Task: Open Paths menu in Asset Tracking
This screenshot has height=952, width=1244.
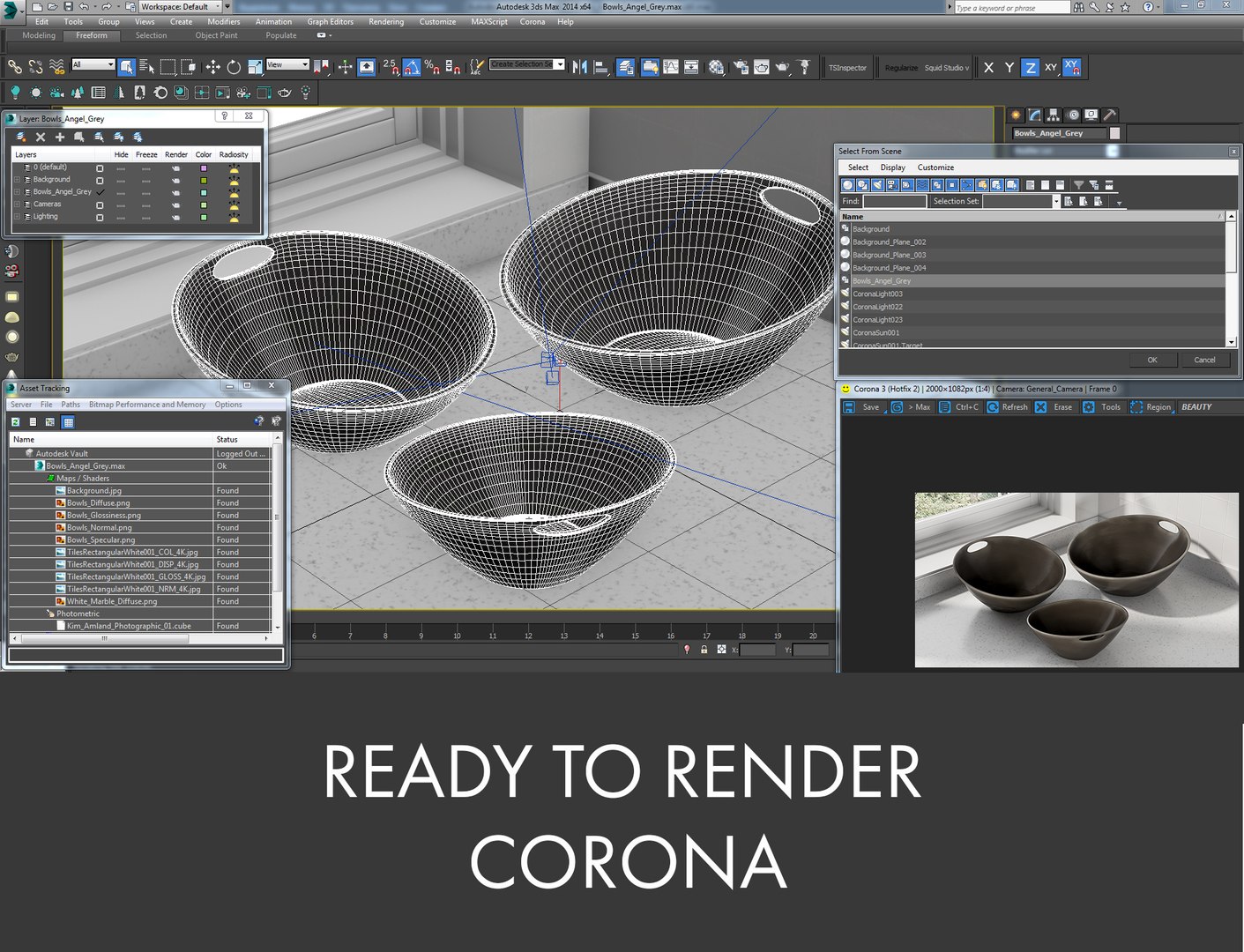Action: pos(71,405)
